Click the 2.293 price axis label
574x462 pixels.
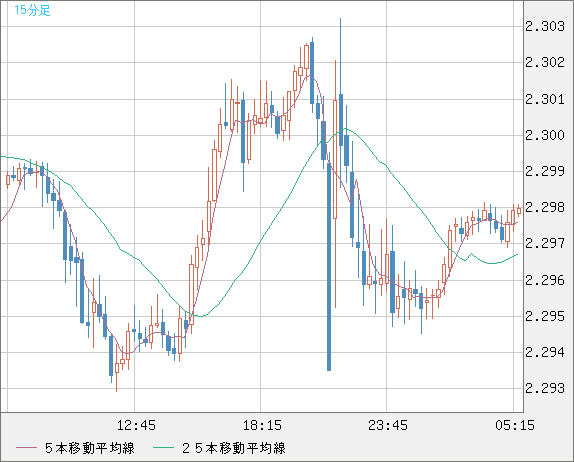point(545,388)
